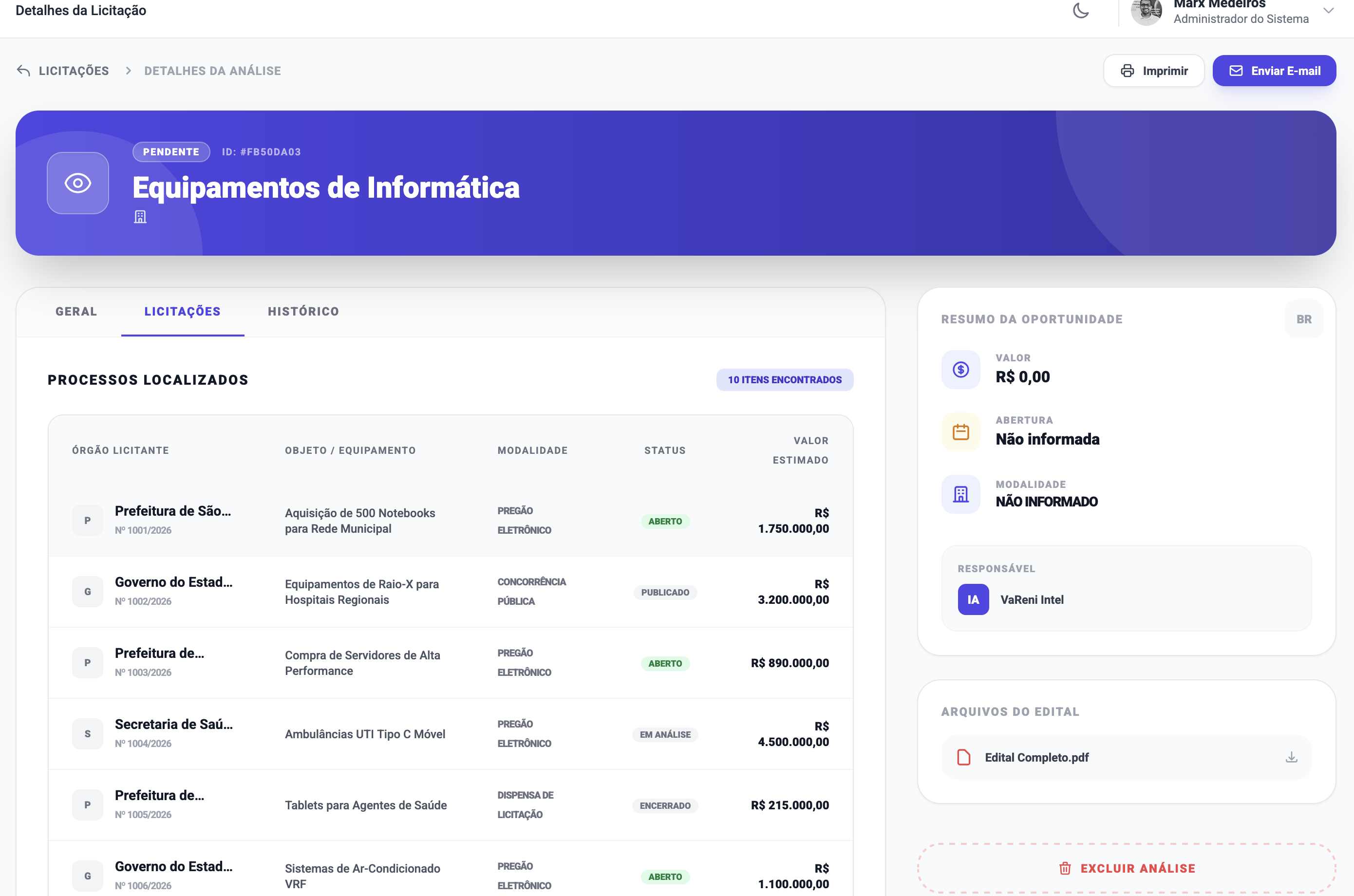Click the R$ 4.500.000,00 value
Viewport: 1354px width, 896px height.
click(793, 734)
